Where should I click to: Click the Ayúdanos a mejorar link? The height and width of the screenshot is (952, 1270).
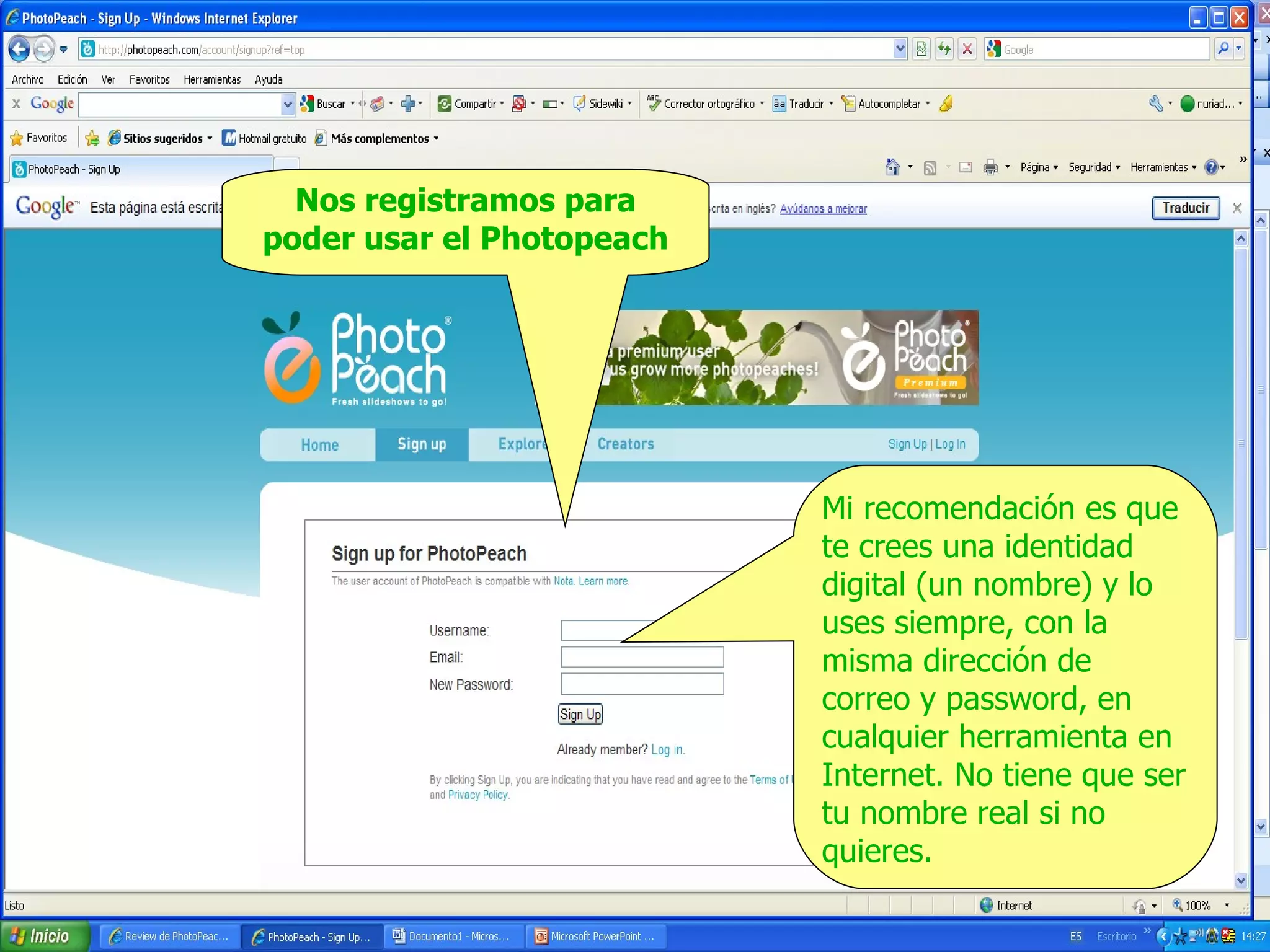823,209
